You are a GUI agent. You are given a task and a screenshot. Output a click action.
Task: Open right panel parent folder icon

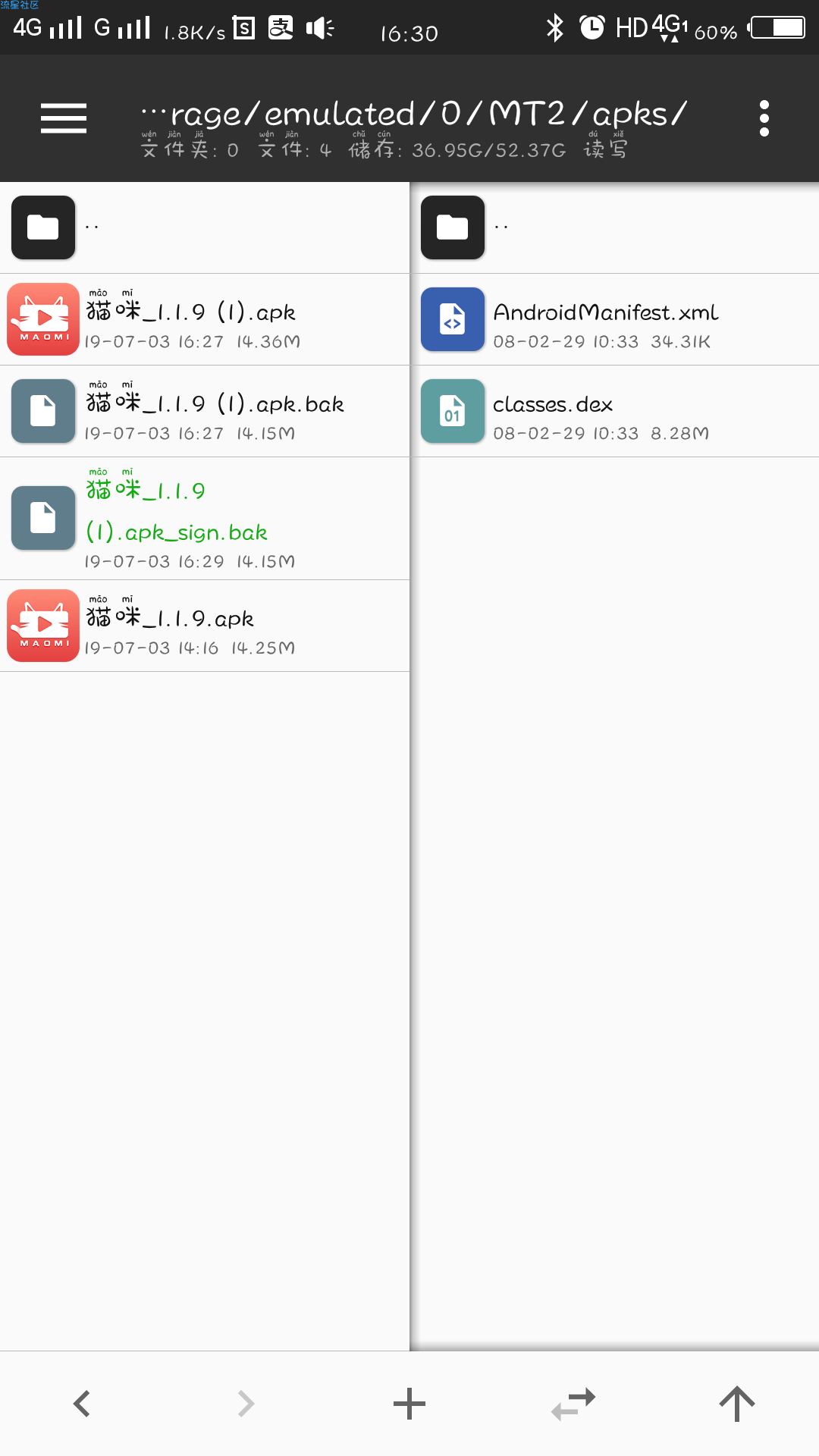(x=453, y=227)
